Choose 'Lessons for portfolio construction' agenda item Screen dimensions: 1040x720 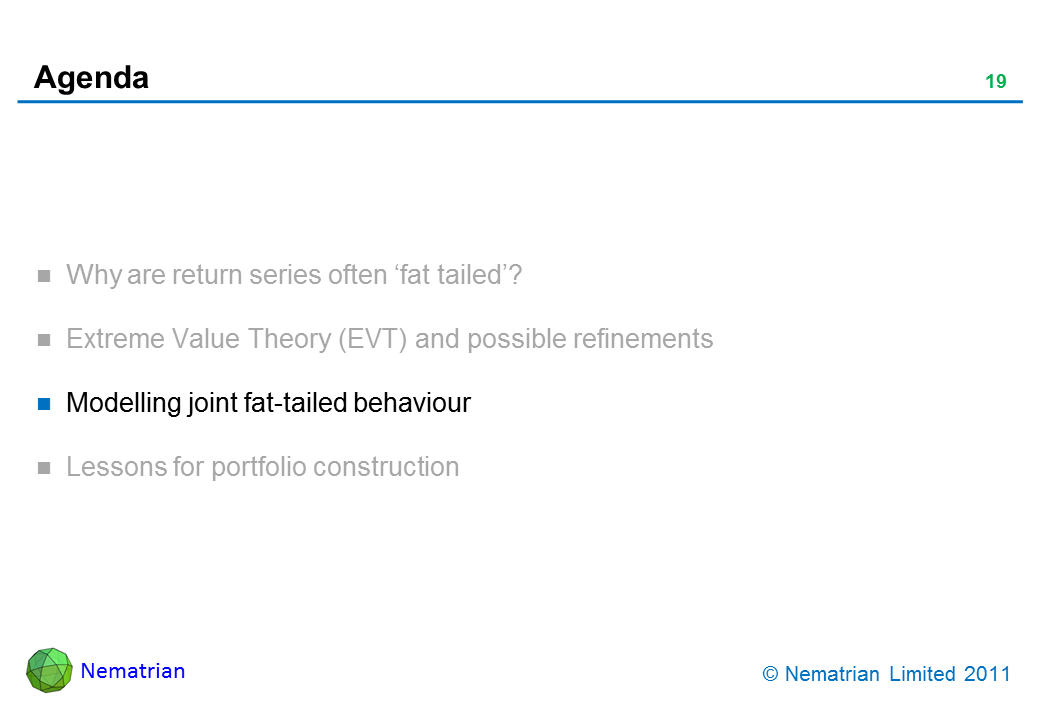coord(262,467)
